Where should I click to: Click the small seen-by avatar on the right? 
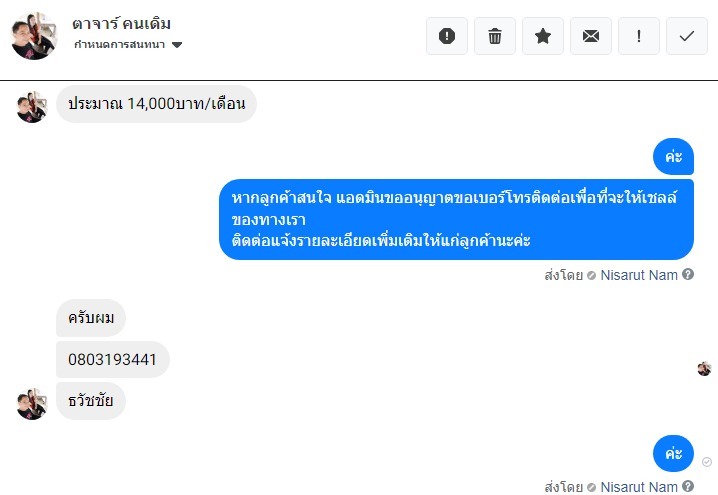[x=704, y=368]
